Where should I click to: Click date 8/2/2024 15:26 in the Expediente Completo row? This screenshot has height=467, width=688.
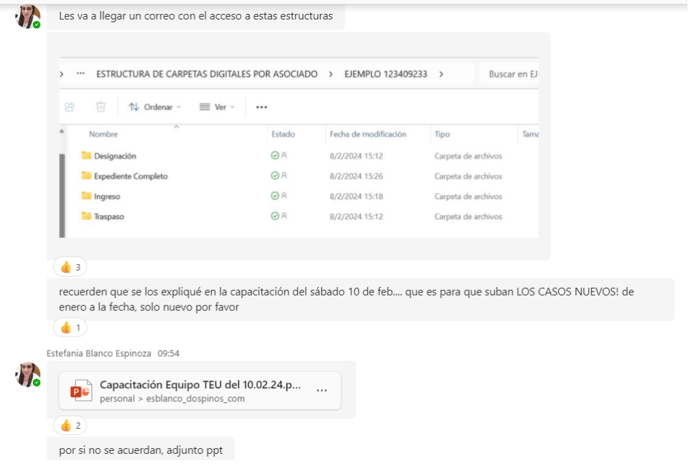pos(356,176)
